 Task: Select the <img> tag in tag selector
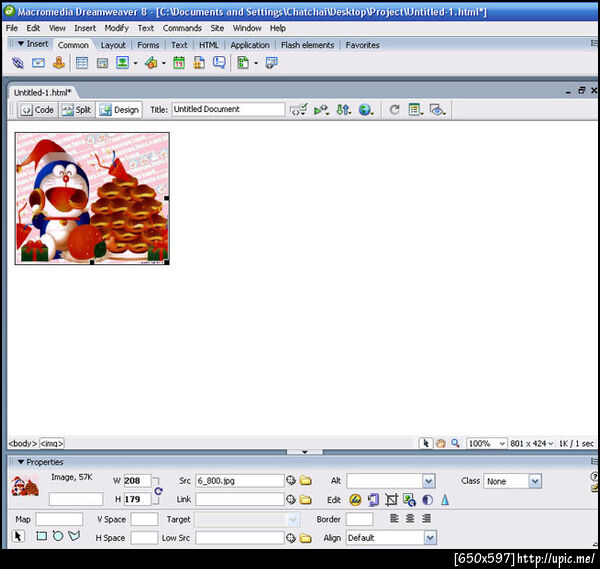52,443
